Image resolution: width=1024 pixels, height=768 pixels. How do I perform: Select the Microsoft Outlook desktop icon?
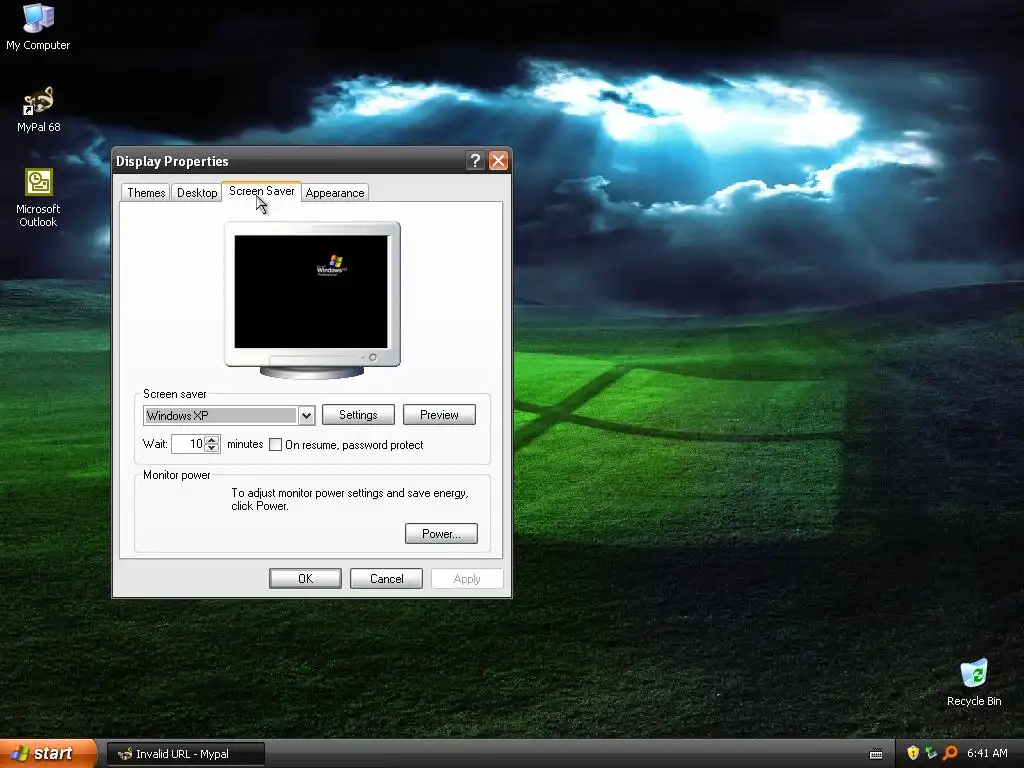click(38, 198)
